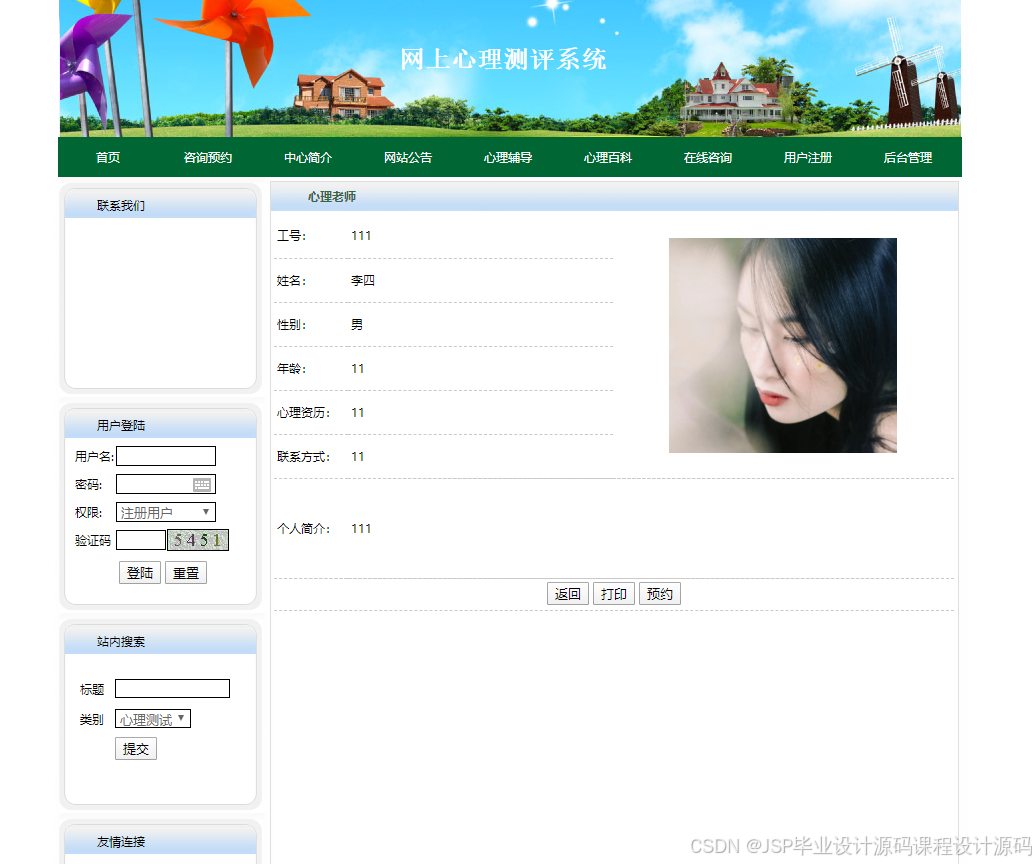This screenshot has width=1036, height=864.
Task: Click the 用户登陆 panel heading
Action: pos(121,425)
